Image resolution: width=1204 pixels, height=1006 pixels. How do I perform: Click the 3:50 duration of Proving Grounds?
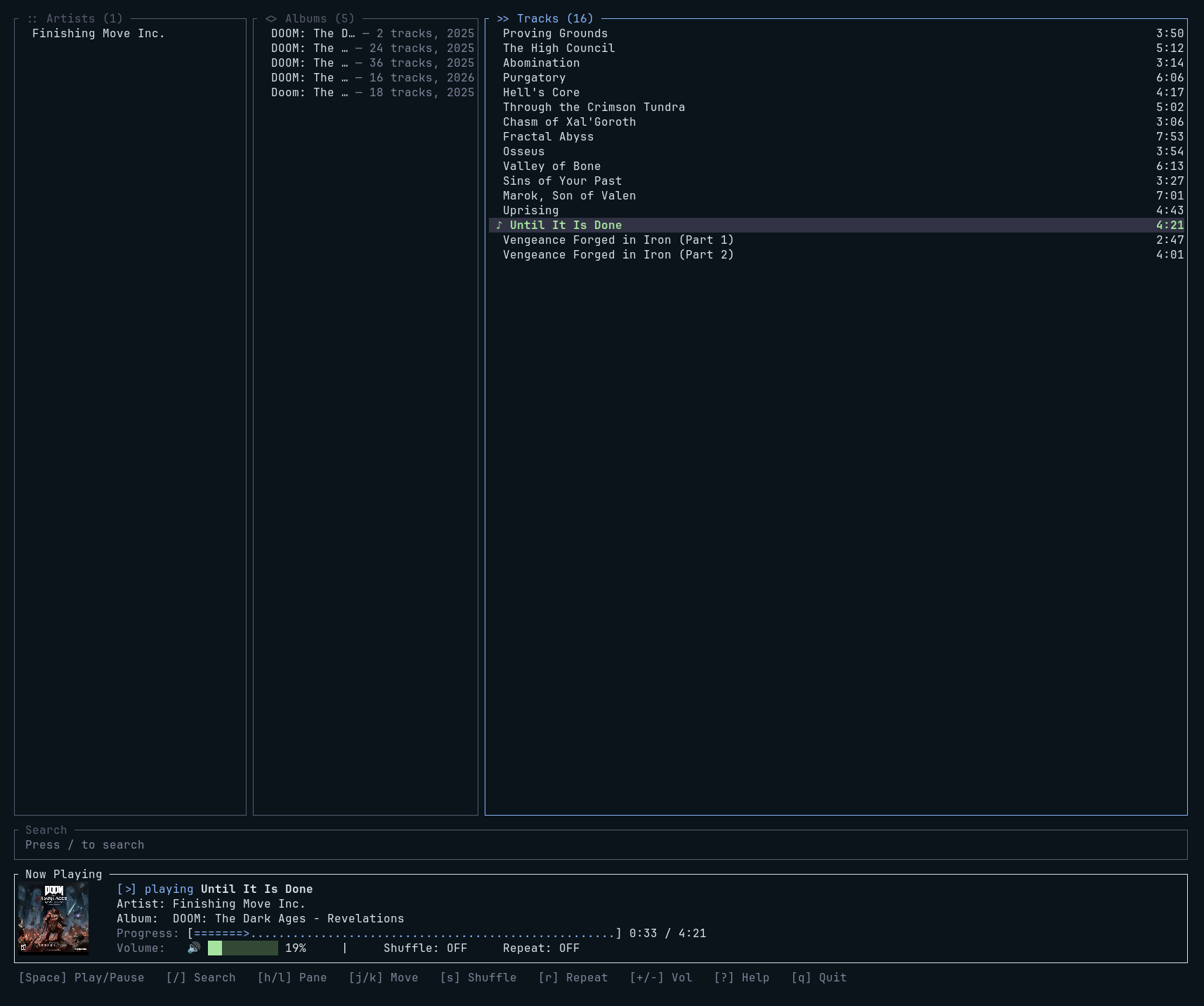pyautogui.click(x=1170, y=34)
